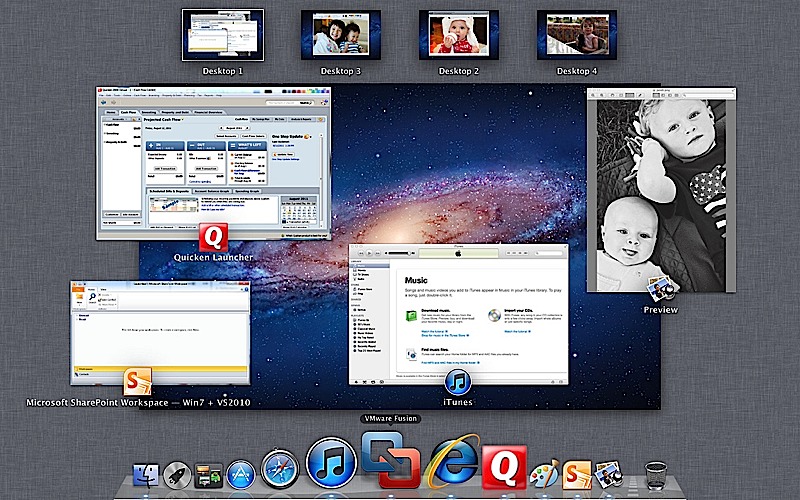
Task: Launch Safari from the Dock
Action: [279, 468]
